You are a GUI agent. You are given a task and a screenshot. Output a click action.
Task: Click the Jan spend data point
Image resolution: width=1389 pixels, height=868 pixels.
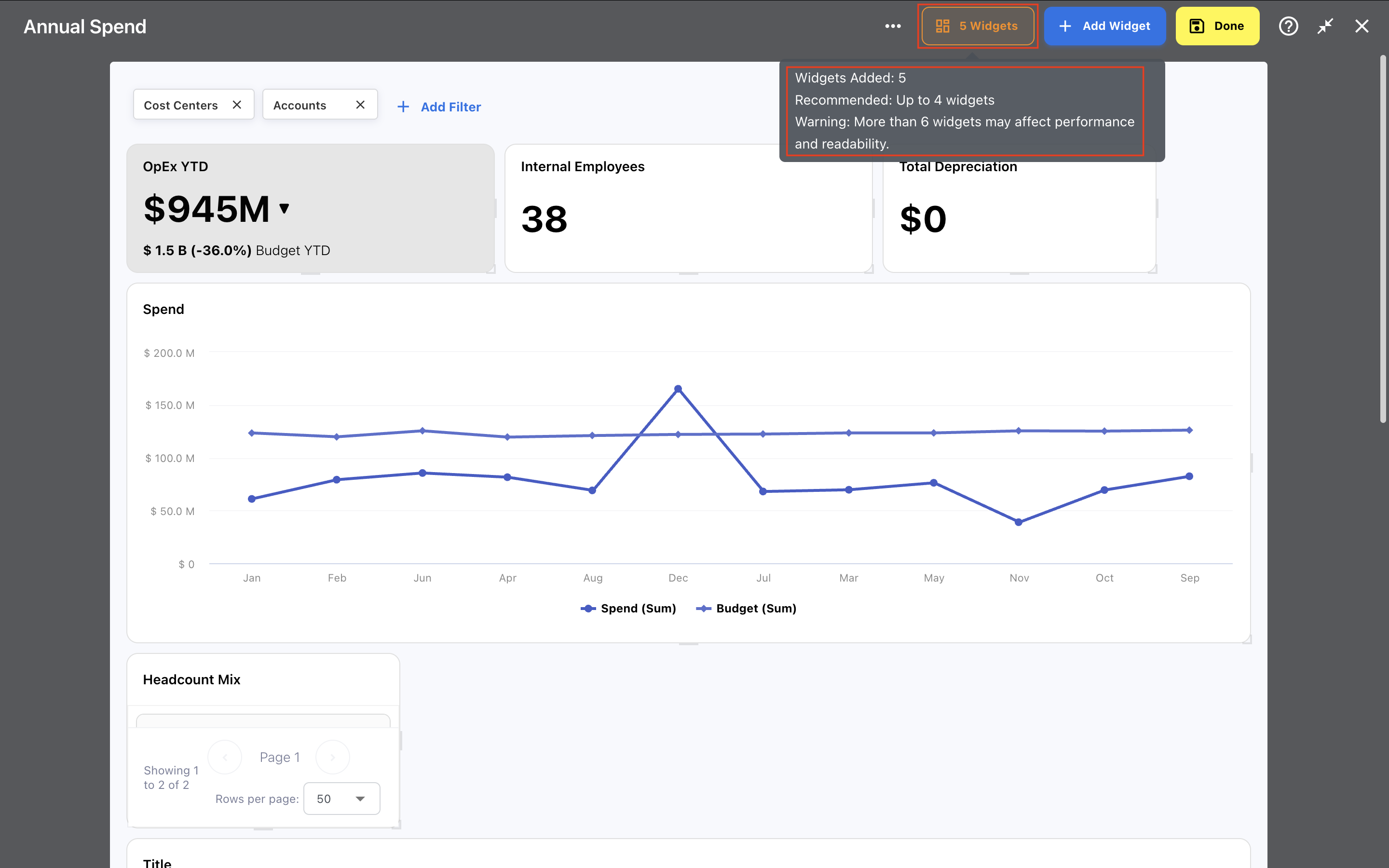coord(251,499)
